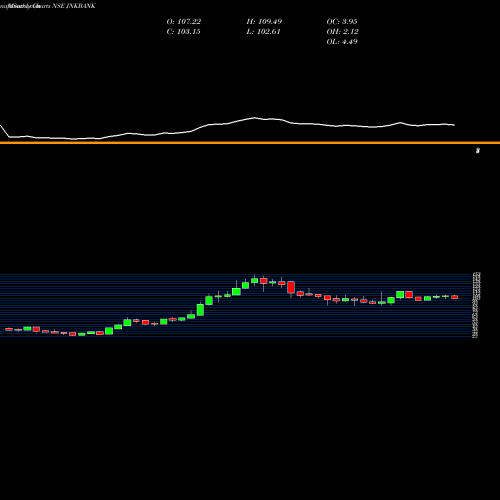Screen dimensions: 500x500
Task: Select the open value O: 107.22
Action: click(184, 22)
